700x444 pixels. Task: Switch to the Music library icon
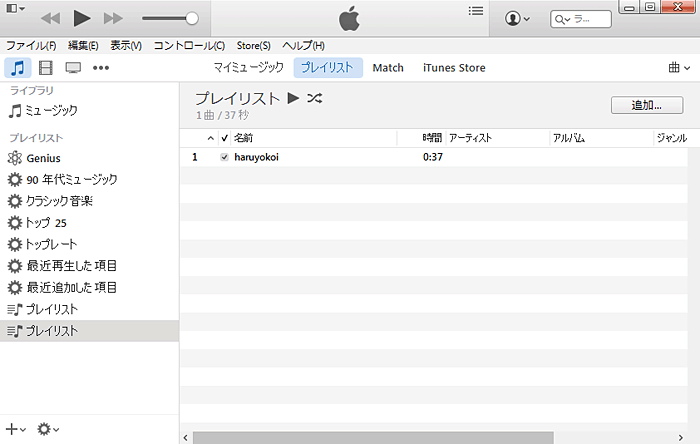pos(17,68)
